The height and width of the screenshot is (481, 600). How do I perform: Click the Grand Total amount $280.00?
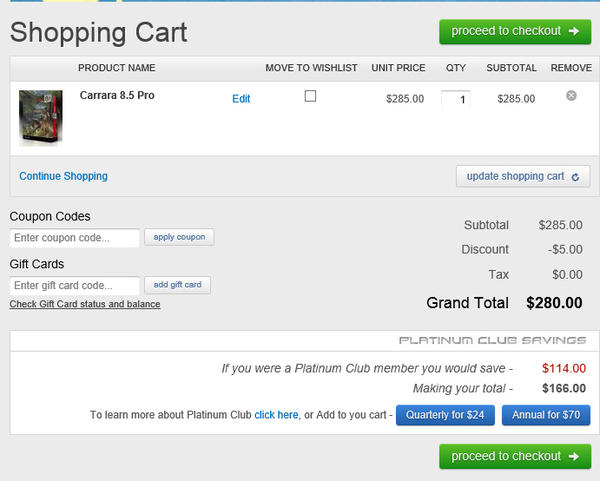pyautogui.click(x=554, y=302)
